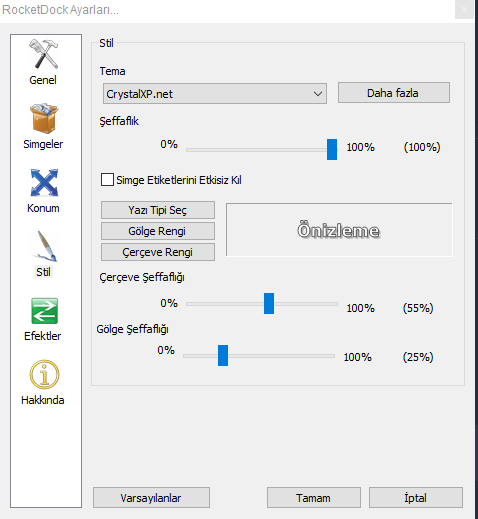Select the Stil paintbrush icon
The width and height of the screenshot is (478, 519).
point(45,246)
